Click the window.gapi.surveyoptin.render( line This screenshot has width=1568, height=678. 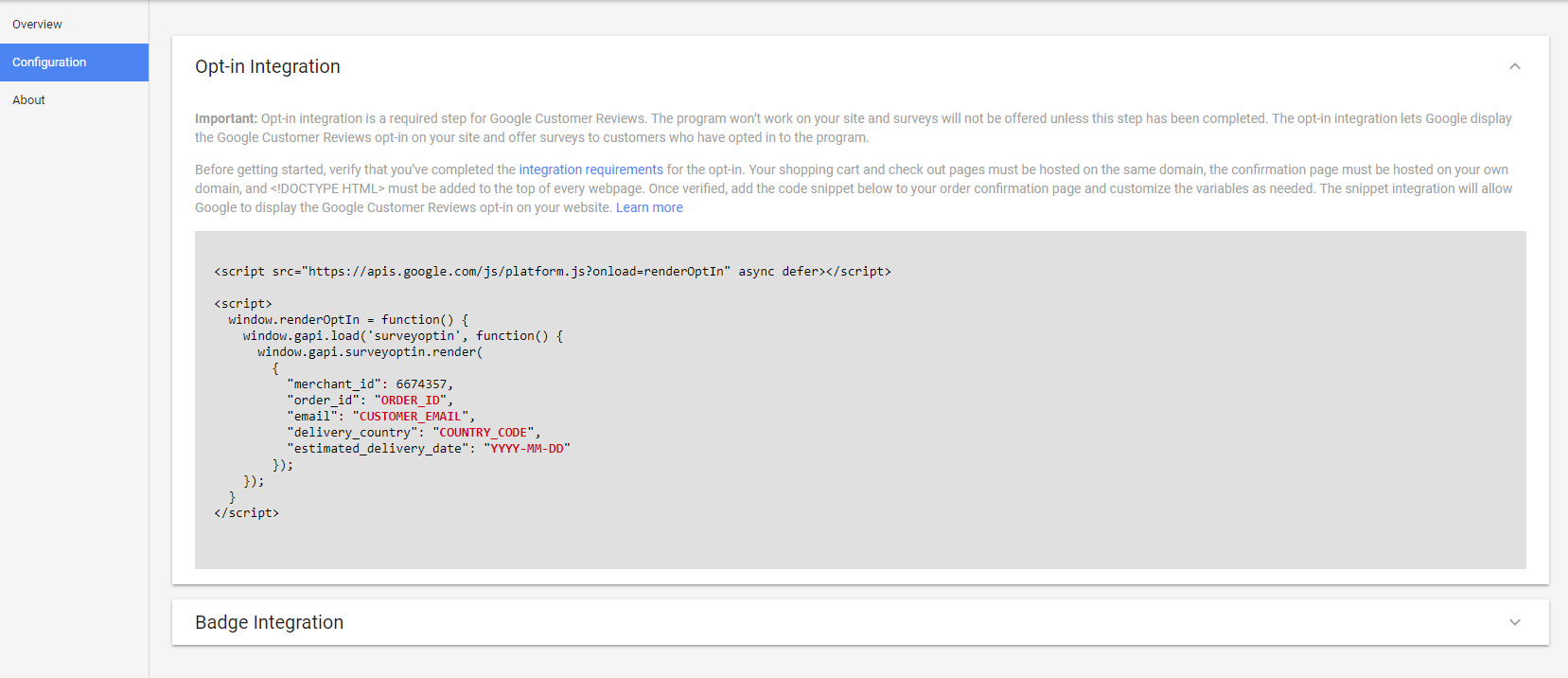coord(370,352)
